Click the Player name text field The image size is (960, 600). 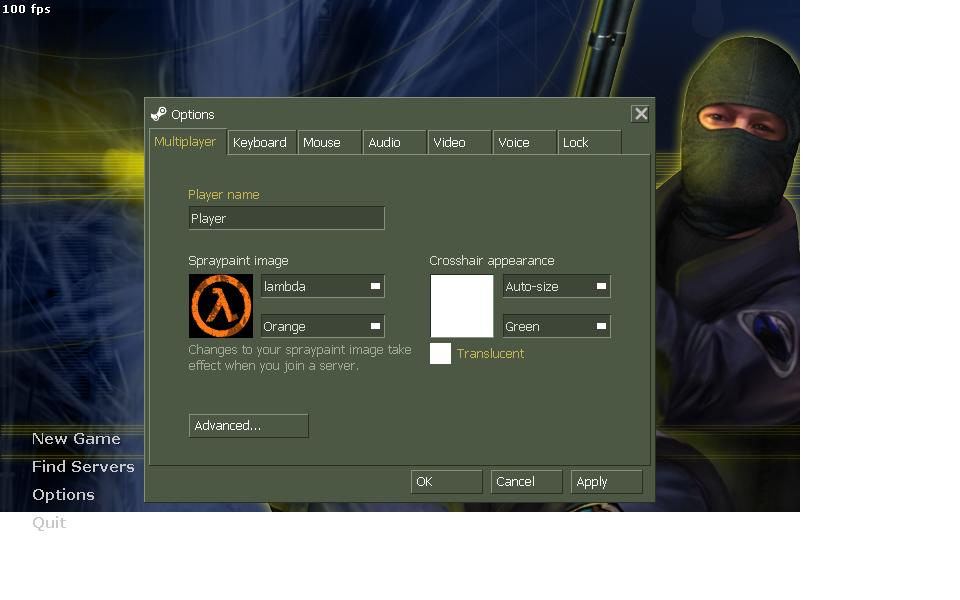point(287,218)
